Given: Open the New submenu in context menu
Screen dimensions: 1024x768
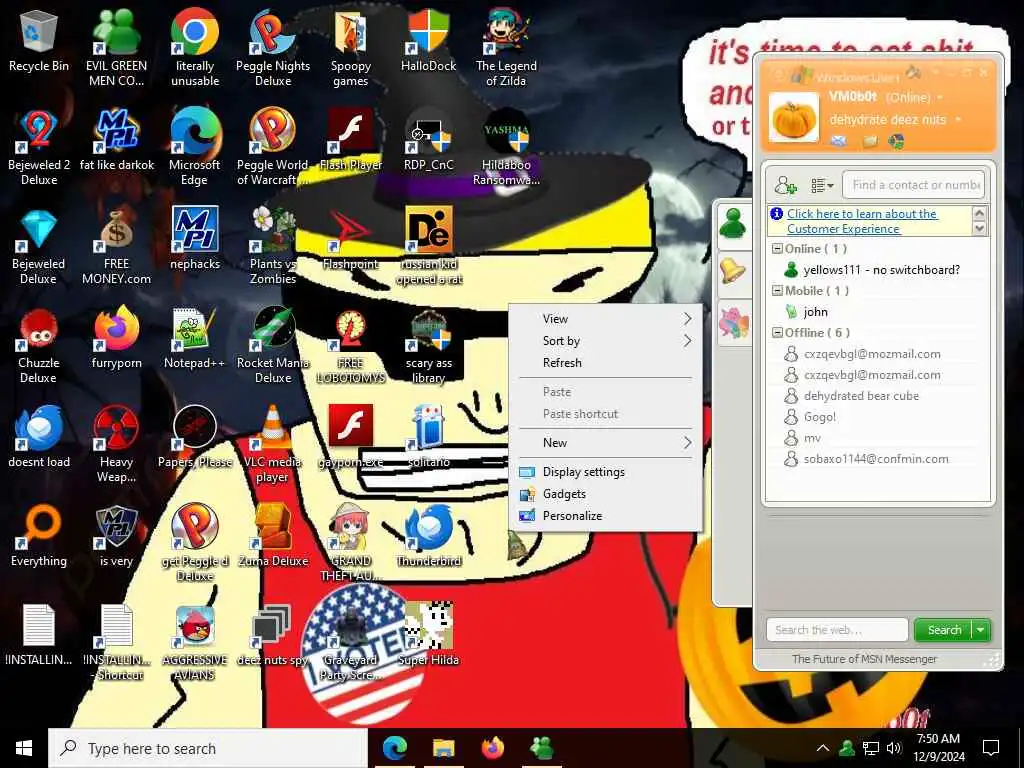Looking at the screenshot, I should pyautogui.click(x=605, y=443).
